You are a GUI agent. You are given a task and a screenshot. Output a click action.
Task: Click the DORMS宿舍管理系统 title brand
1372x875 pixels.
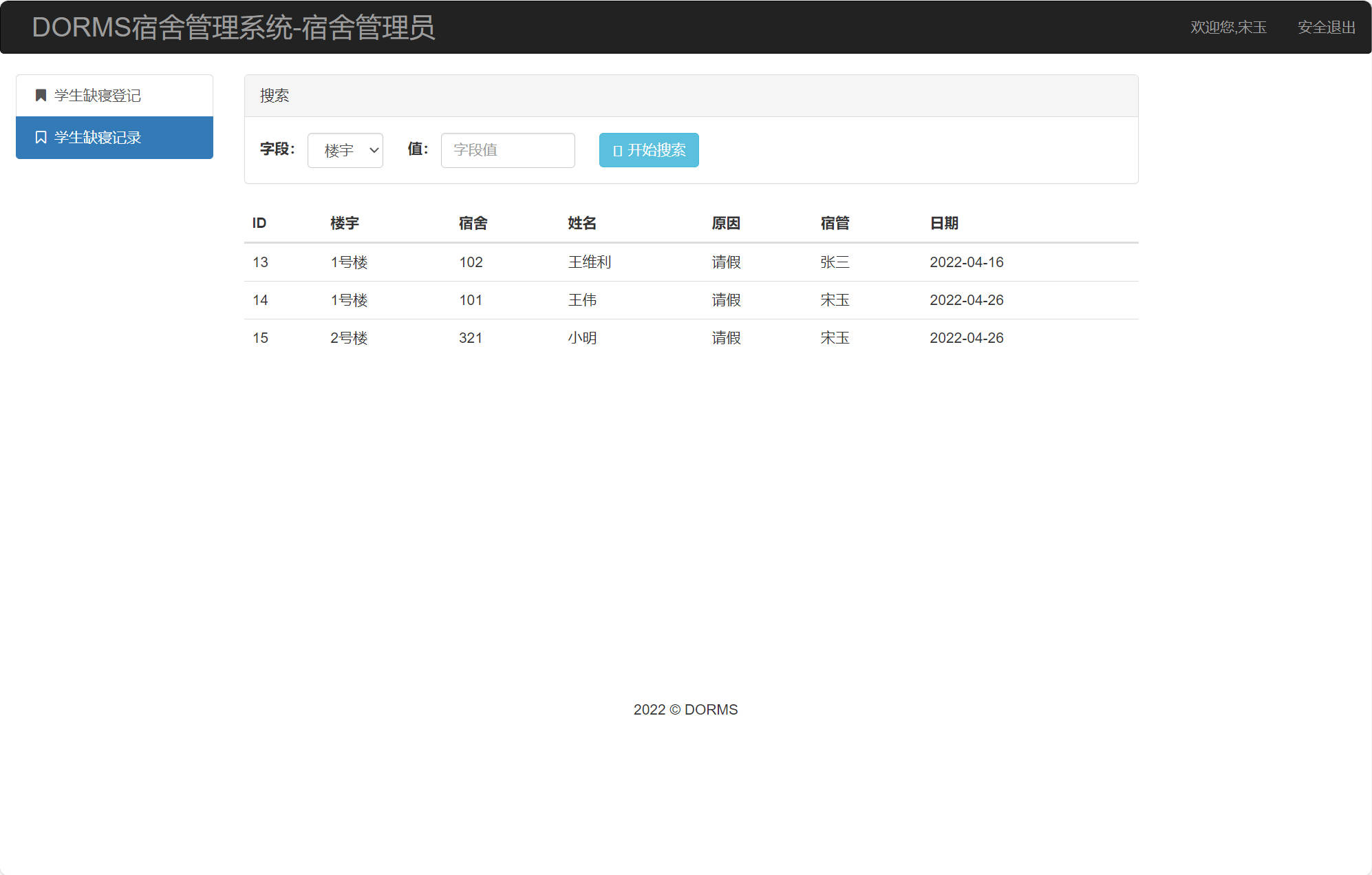click(233, 27)
